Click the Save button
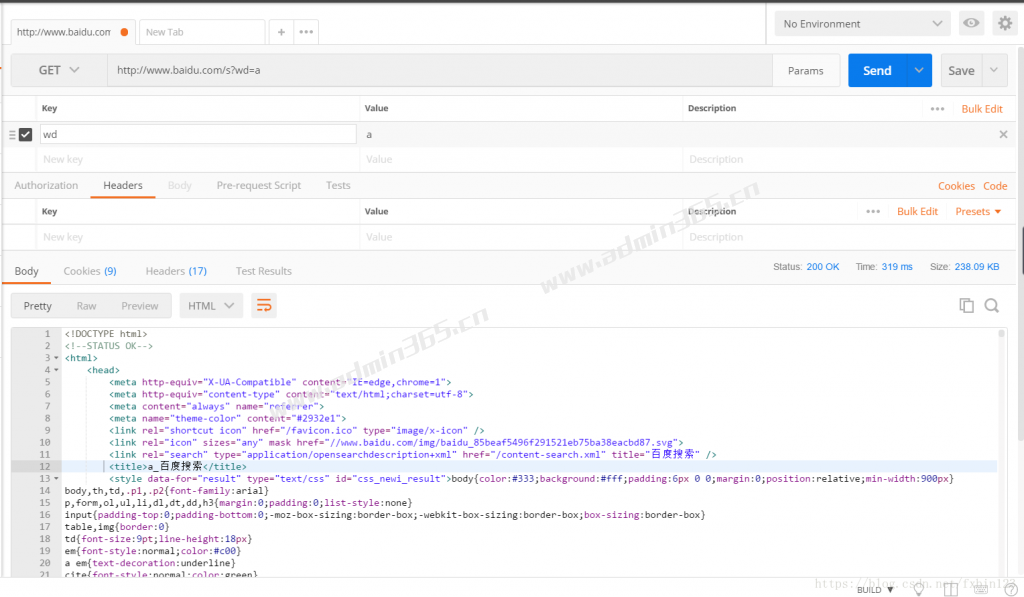1024x597 pixels. point(961,71)
